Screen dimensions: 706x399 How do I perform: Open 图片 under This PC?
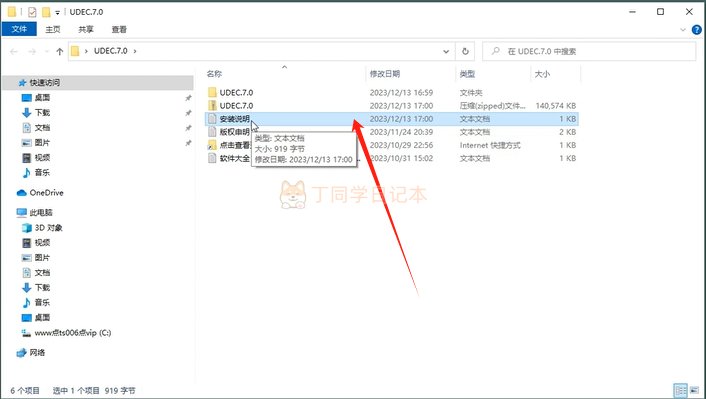42,258
